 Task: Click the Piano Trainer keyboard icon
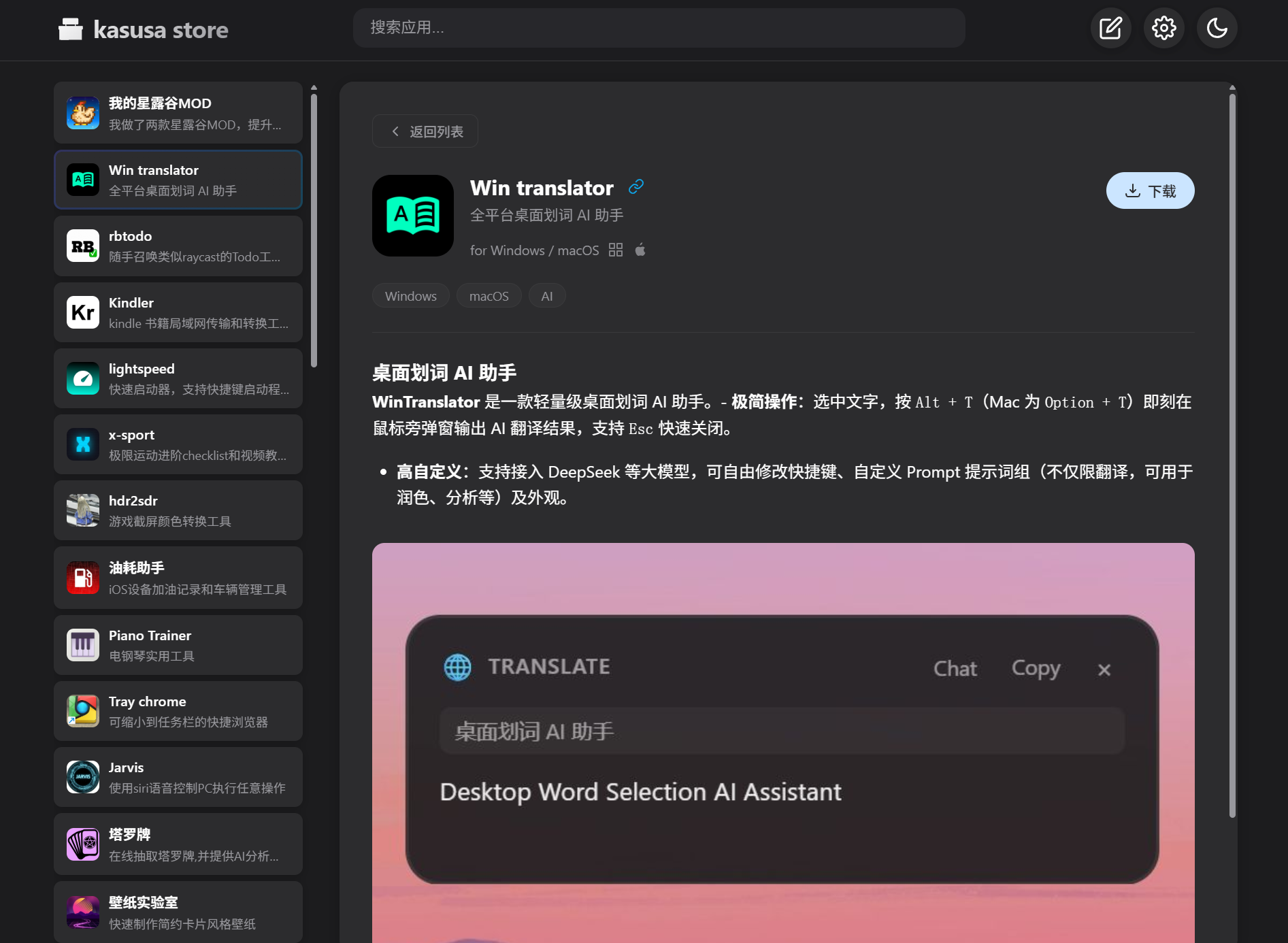(83, 645)
